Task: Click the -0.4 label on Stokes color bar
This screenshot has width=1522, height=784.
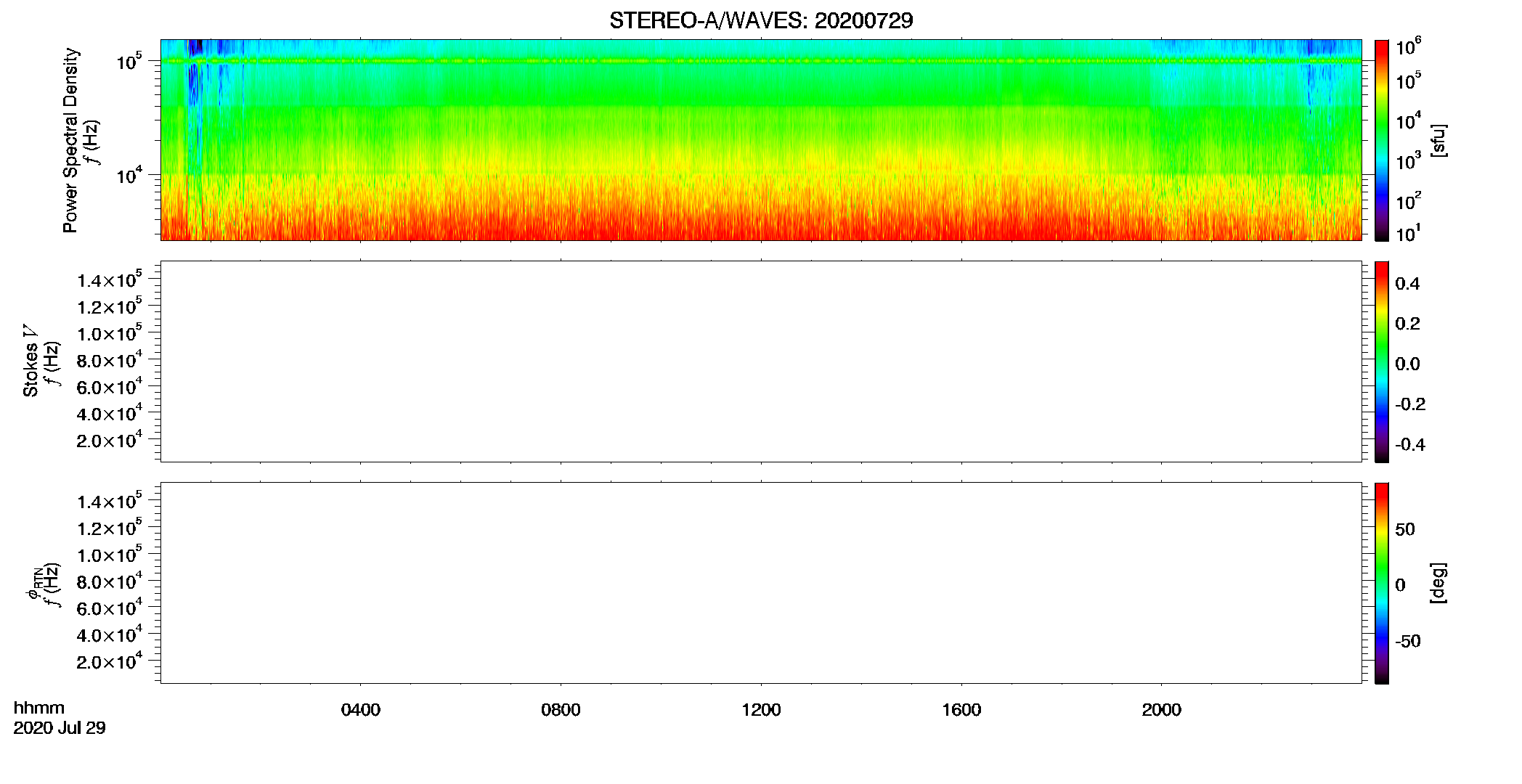Action: click(x=1409, y=445)
